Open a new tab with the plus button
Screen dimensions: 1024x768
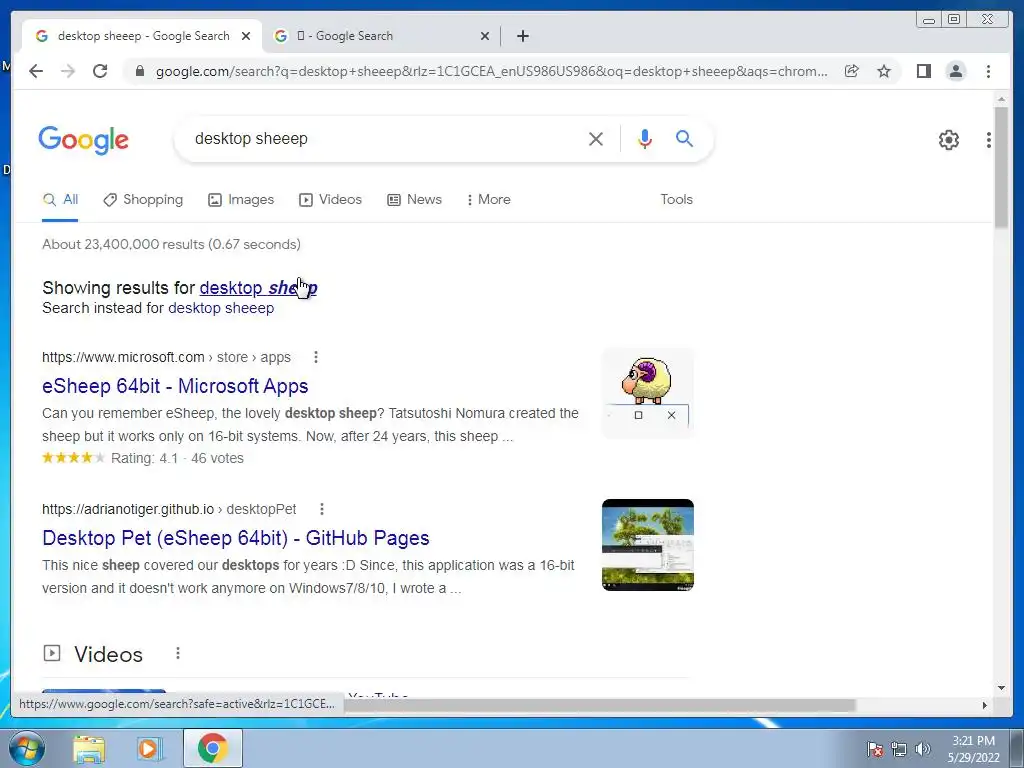[522, 36]
